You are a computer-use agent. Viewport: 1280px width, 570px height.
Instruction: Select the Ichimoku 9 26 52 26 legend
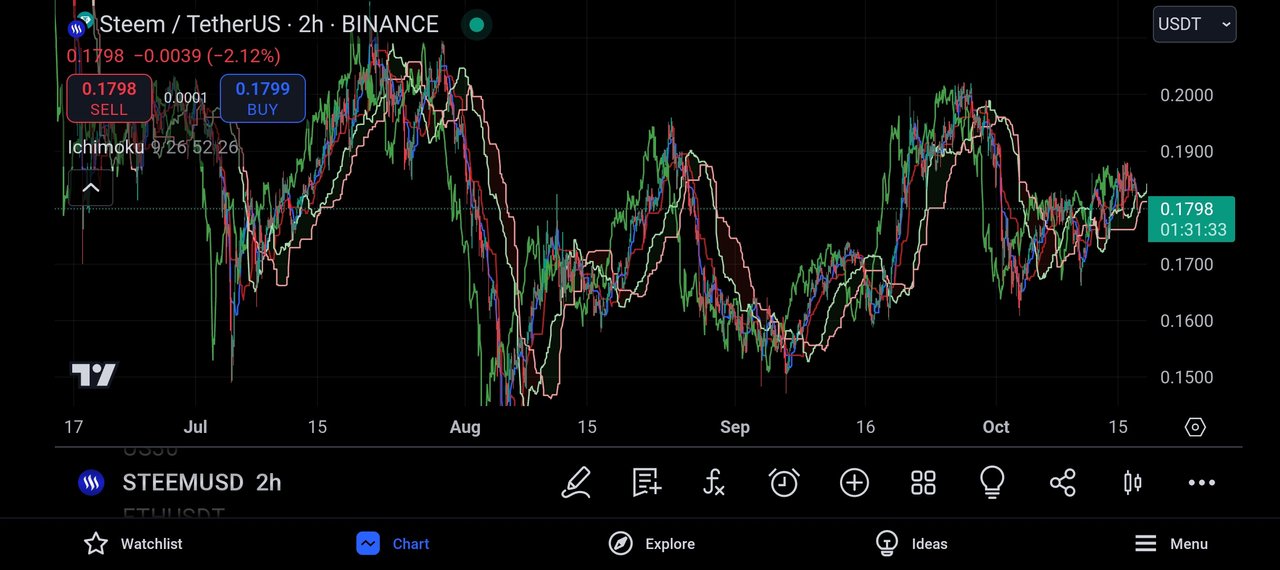tap(153, 147)
